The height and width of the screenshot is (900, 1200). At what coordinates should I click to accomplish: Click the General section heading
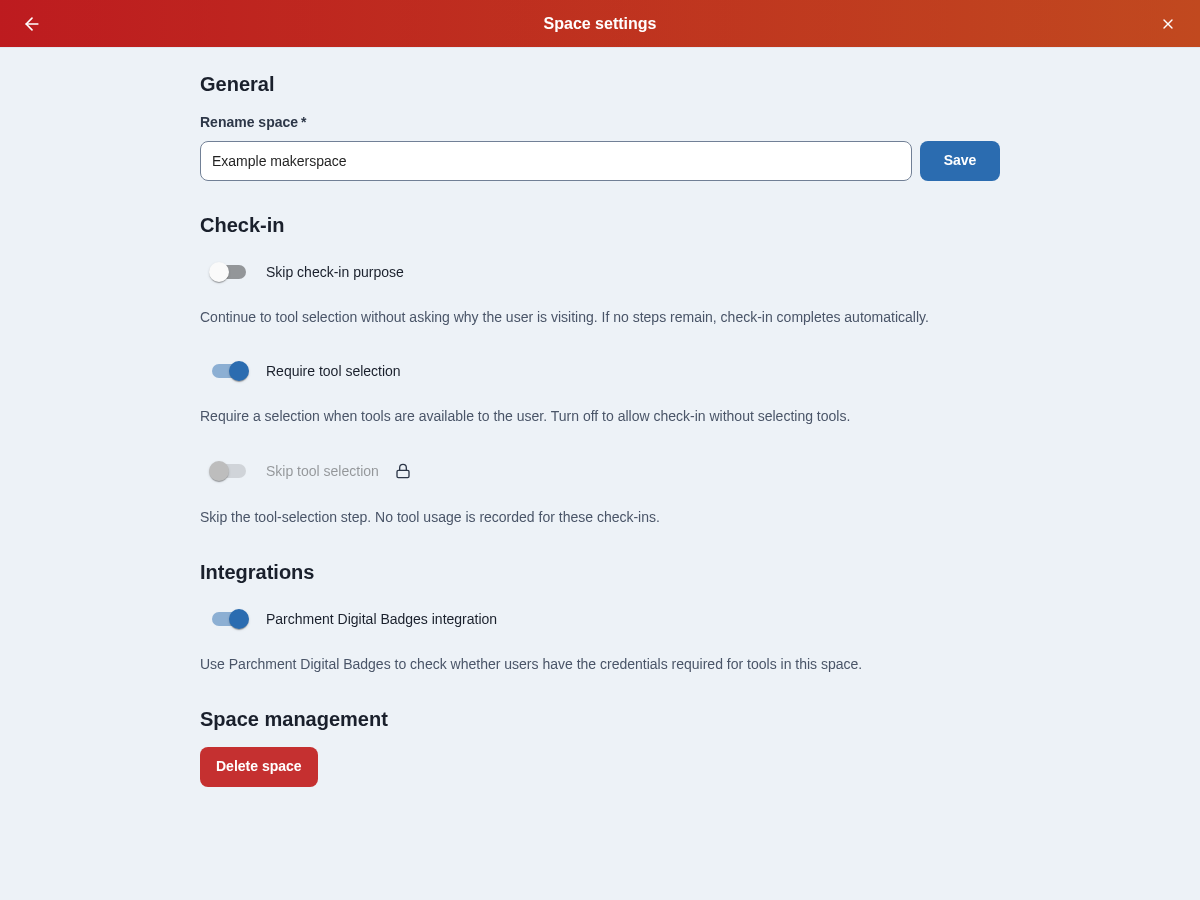click(237, 85)
